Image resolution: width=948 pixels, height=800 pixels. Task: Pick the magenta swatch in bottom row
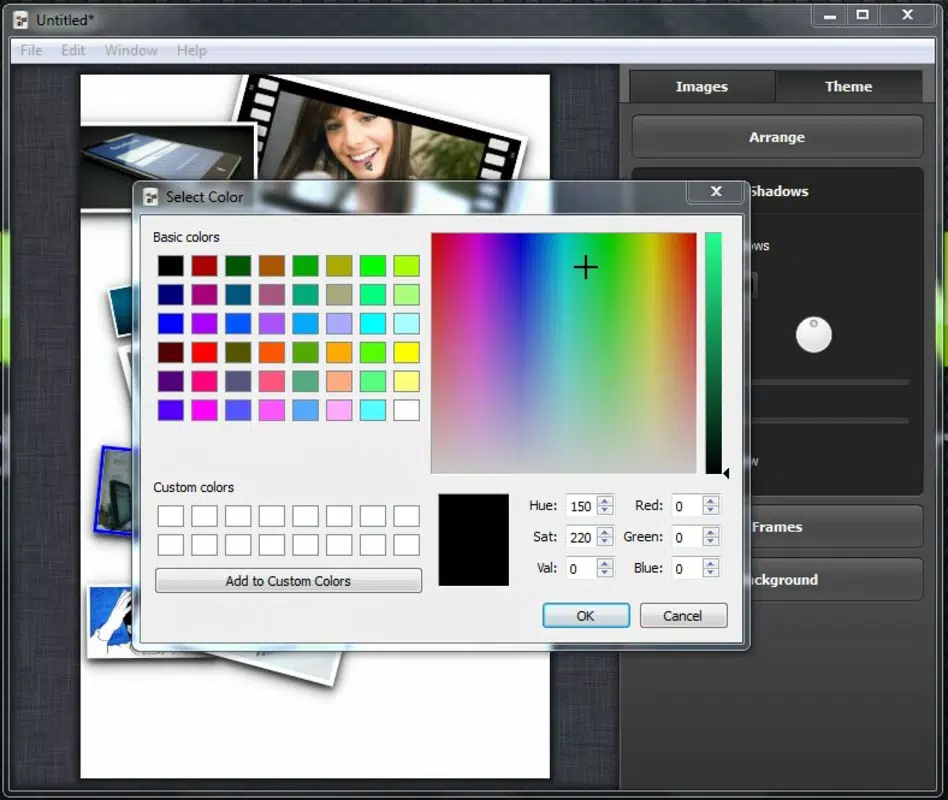(204, 410)
